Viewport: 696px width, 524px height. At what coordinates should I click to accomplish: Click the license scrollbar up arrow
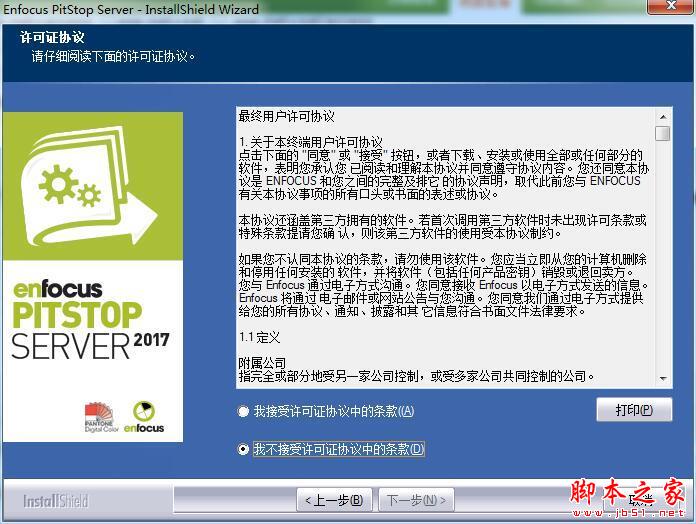[663, 117]
